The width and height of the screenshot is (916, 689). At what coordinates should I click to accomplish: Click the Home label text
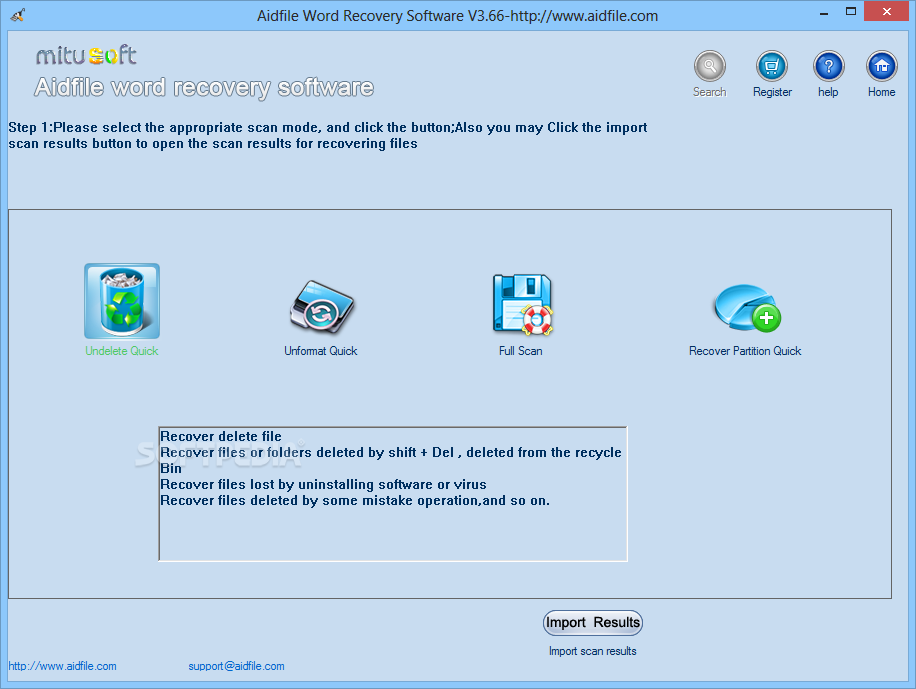(x=882, y=92)
